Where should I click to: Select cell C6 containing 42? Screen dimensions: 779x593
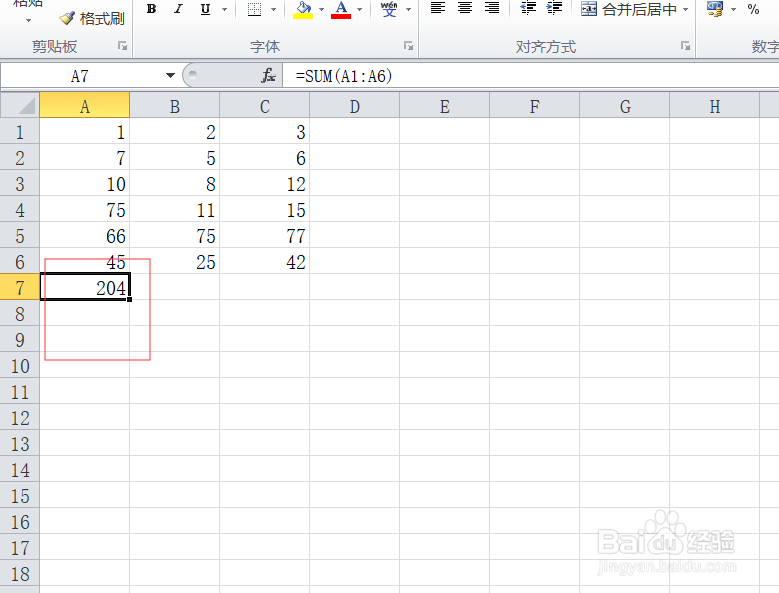pos(265,261)
